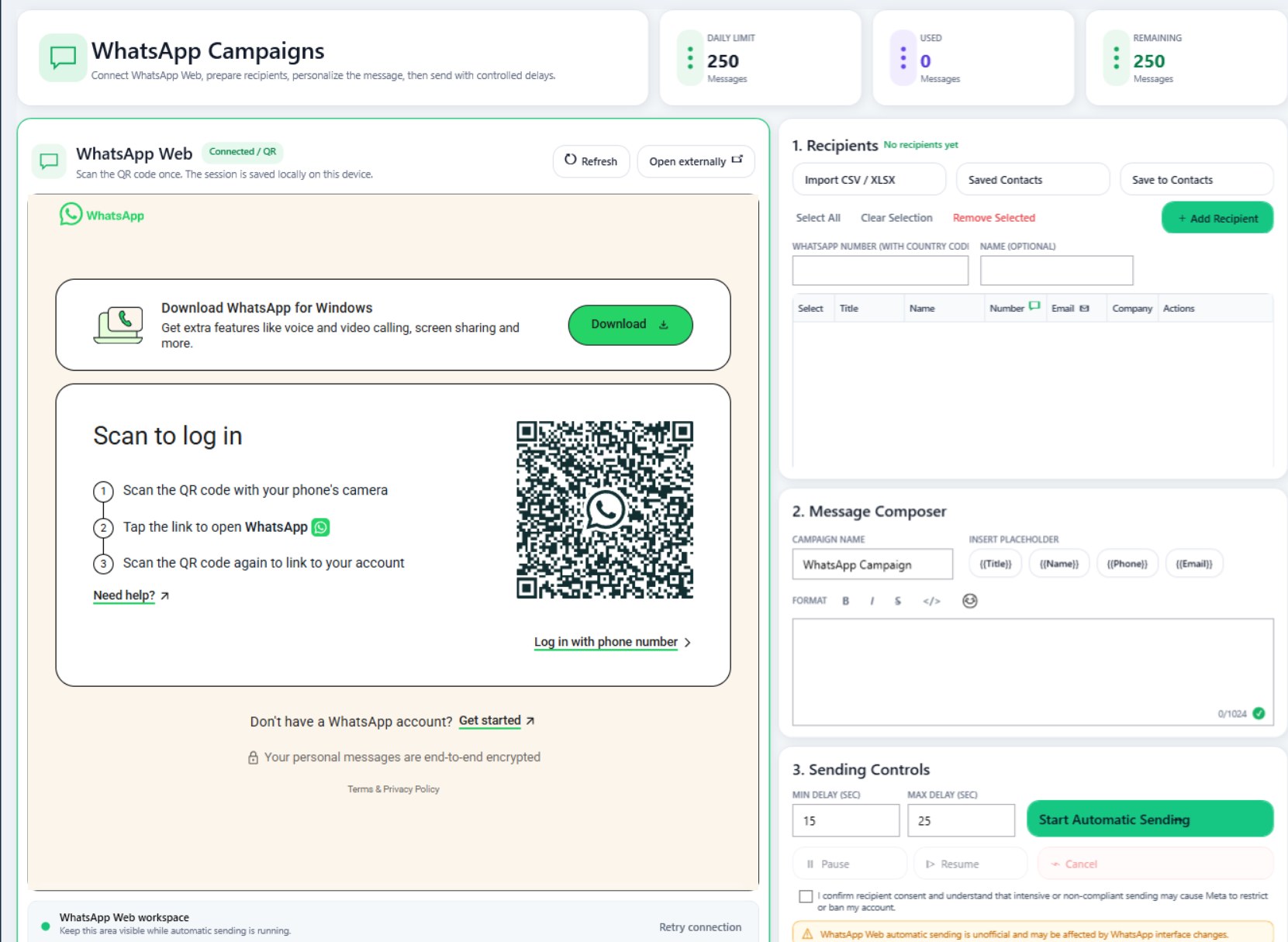Open Saved Contacts
The width and height of the screenshot is (1288, 942).
(x=1032, y=179)
